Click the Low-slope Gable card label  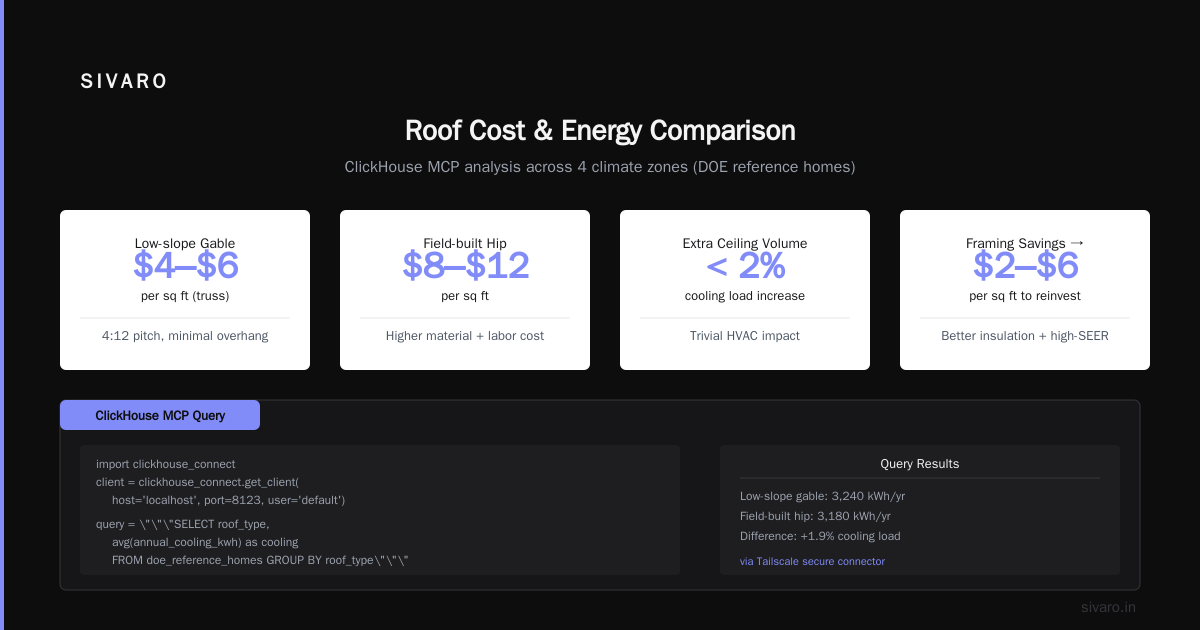click(x=185, y=243)
